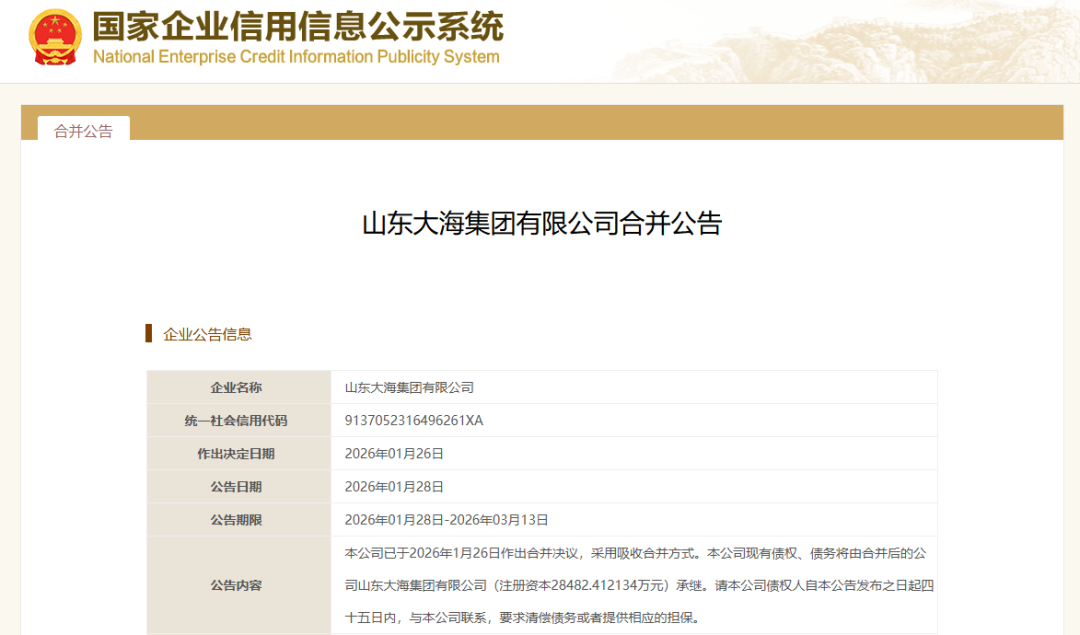Click the 作出决定日期 label cell

(238, 453)
